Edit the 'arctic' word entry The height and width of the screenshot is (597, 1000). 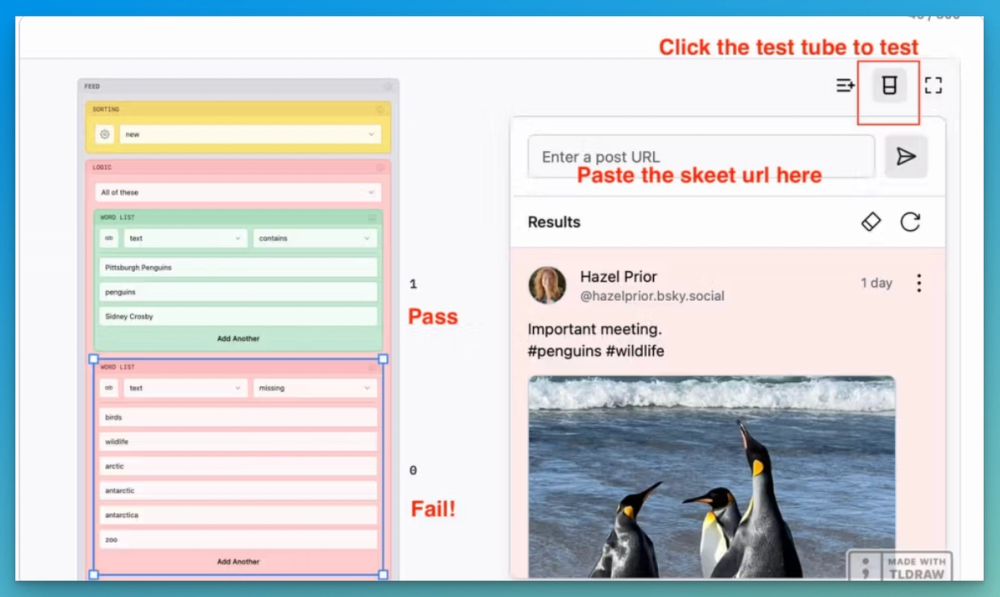pos(238,466)
